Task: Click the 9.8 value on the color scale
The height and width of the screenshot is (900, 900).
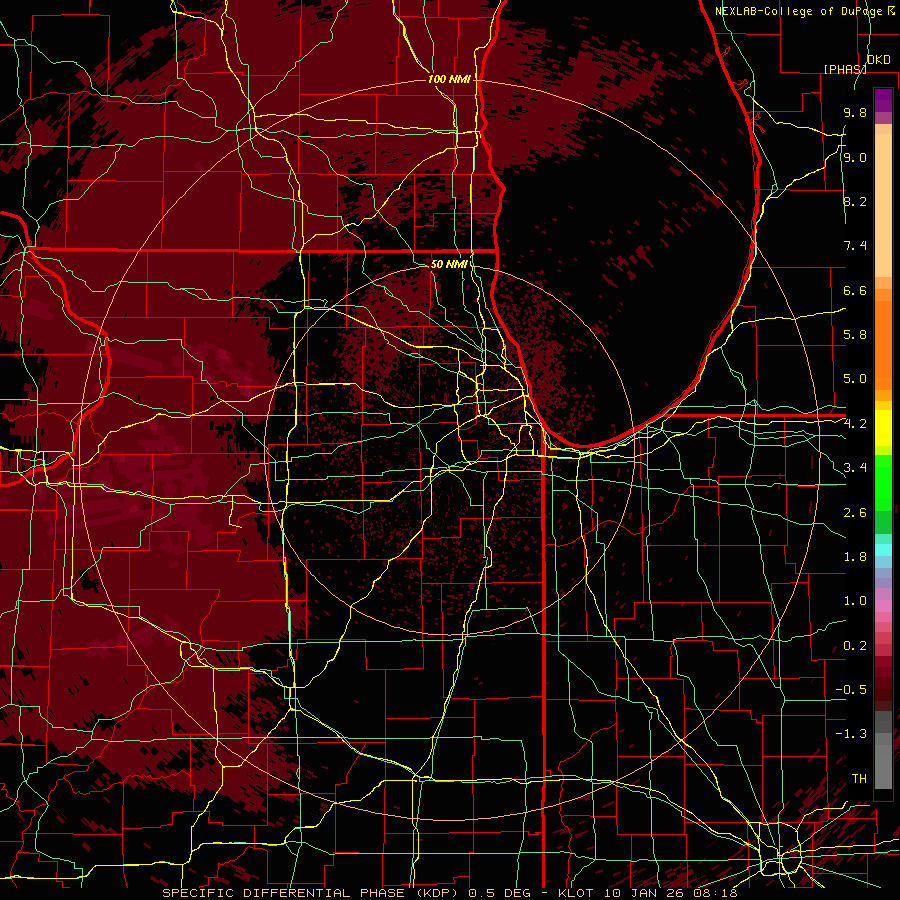Action: click(855, 113)
